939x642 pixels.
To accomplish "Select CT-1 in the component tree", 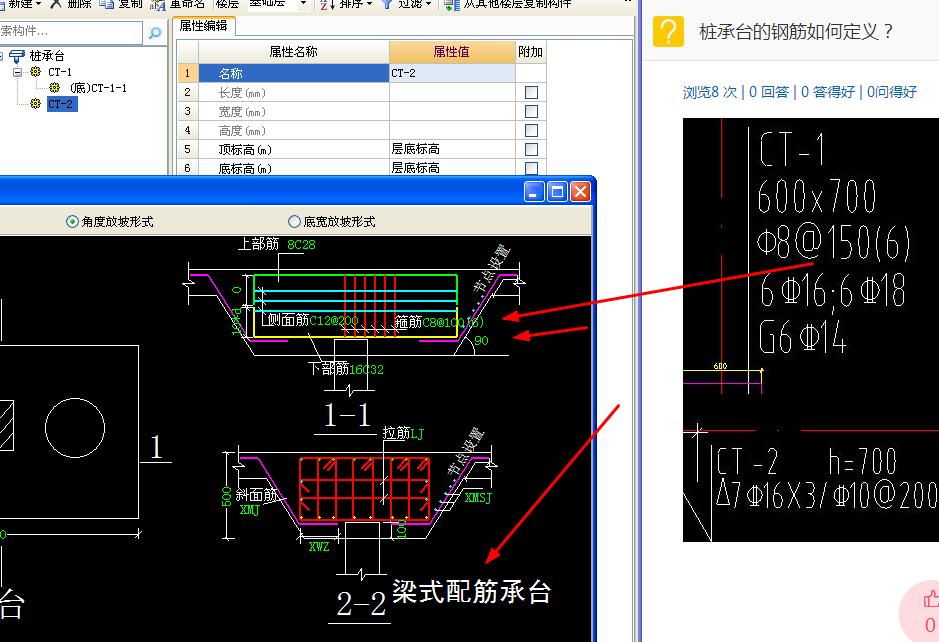I will pos(60,72).
